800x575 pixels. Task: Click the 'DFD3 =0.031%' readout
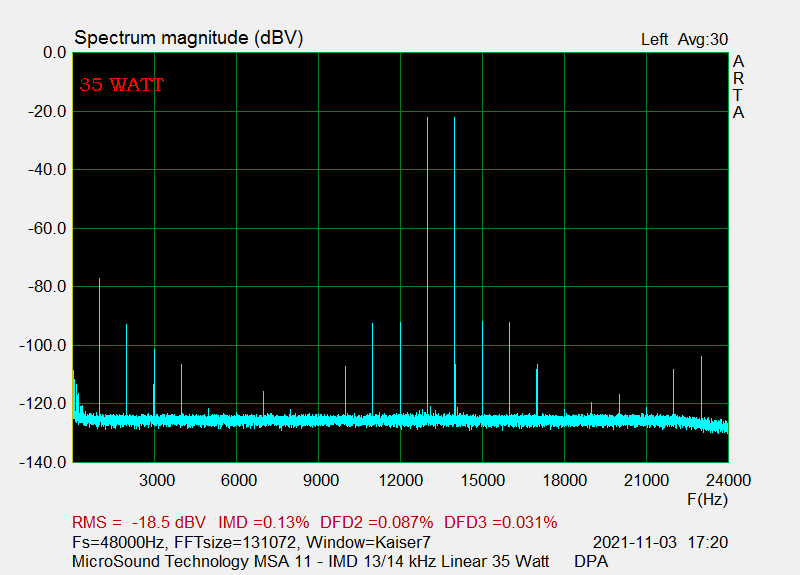(501, 522)
